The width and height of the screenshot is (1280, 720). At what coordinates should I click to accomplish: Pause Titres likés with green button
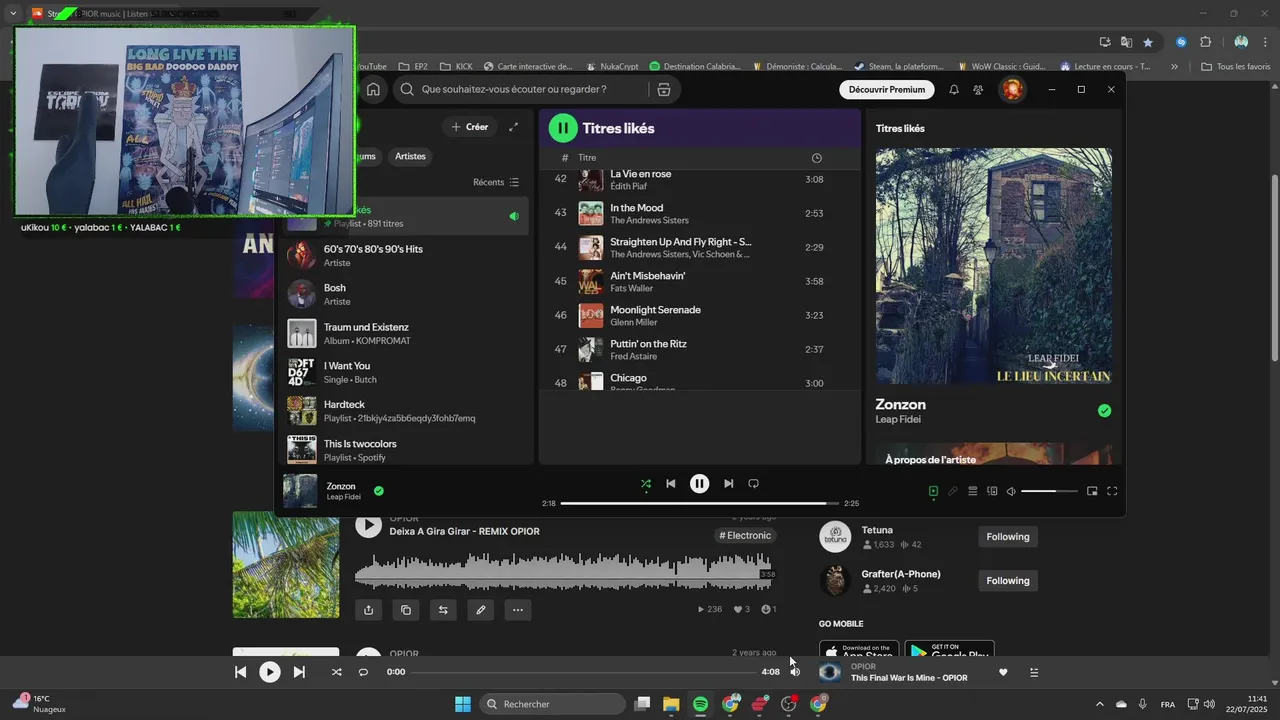tap(563, 128)
